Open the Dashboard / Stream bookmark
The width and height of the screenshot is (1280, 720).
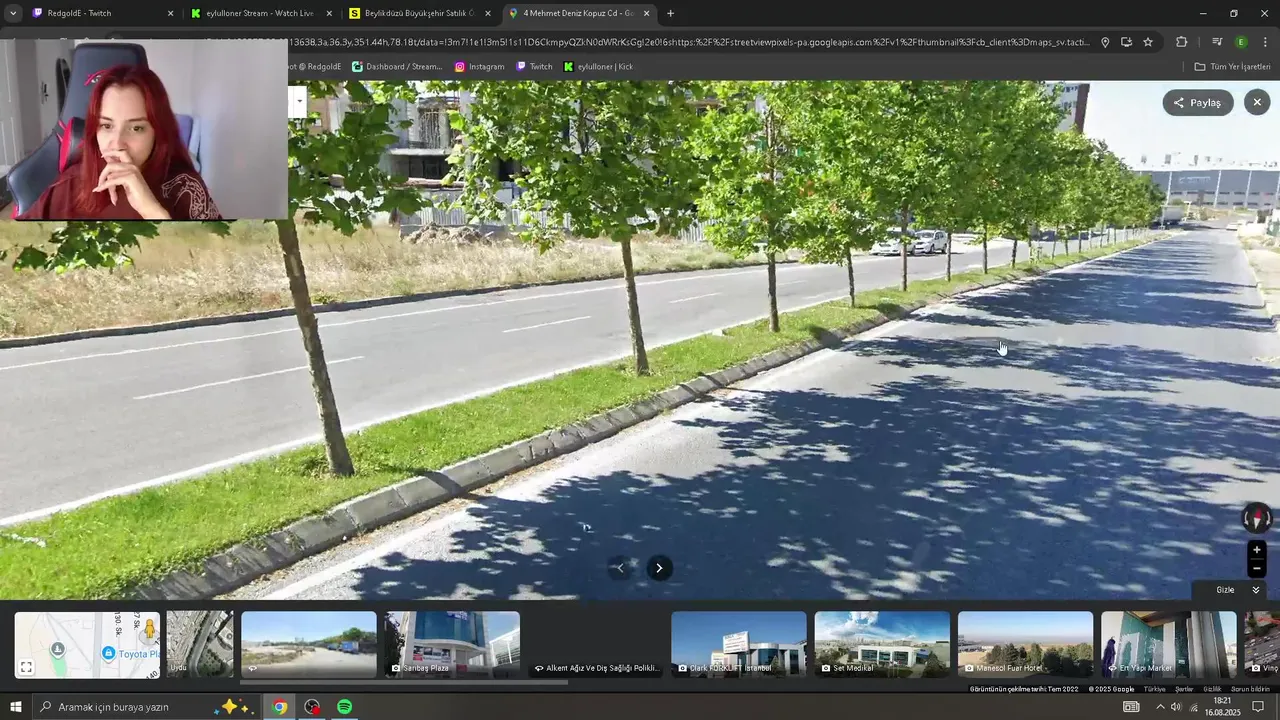[x=397, y=67]
